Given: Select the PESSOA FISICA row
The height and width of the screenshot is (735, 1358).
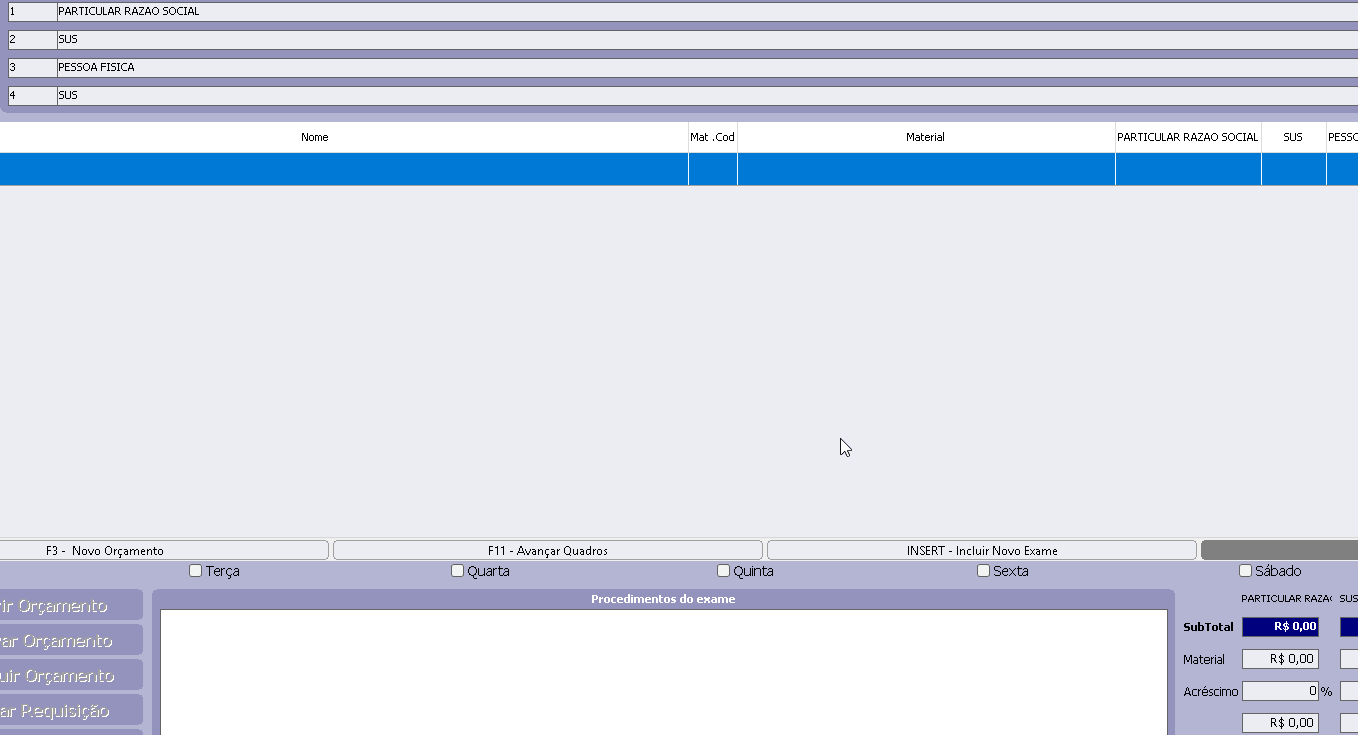Looking at the screenshot, I should (x=400, y=68).
